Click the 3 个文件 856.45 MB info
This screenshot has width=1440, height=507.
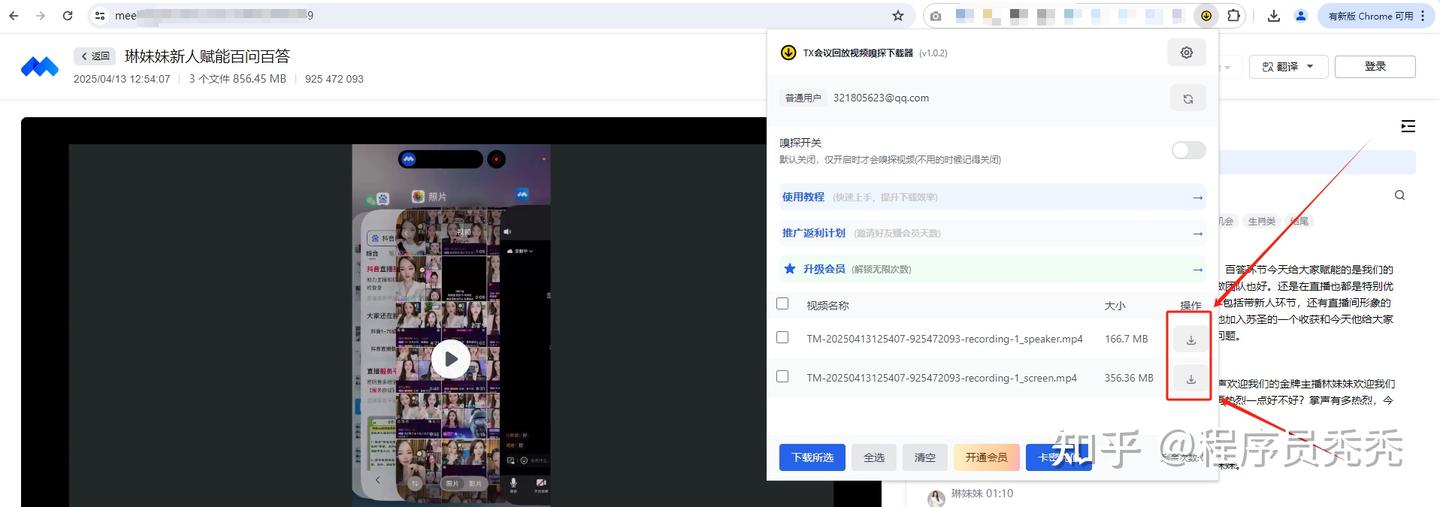click(237, 79)
